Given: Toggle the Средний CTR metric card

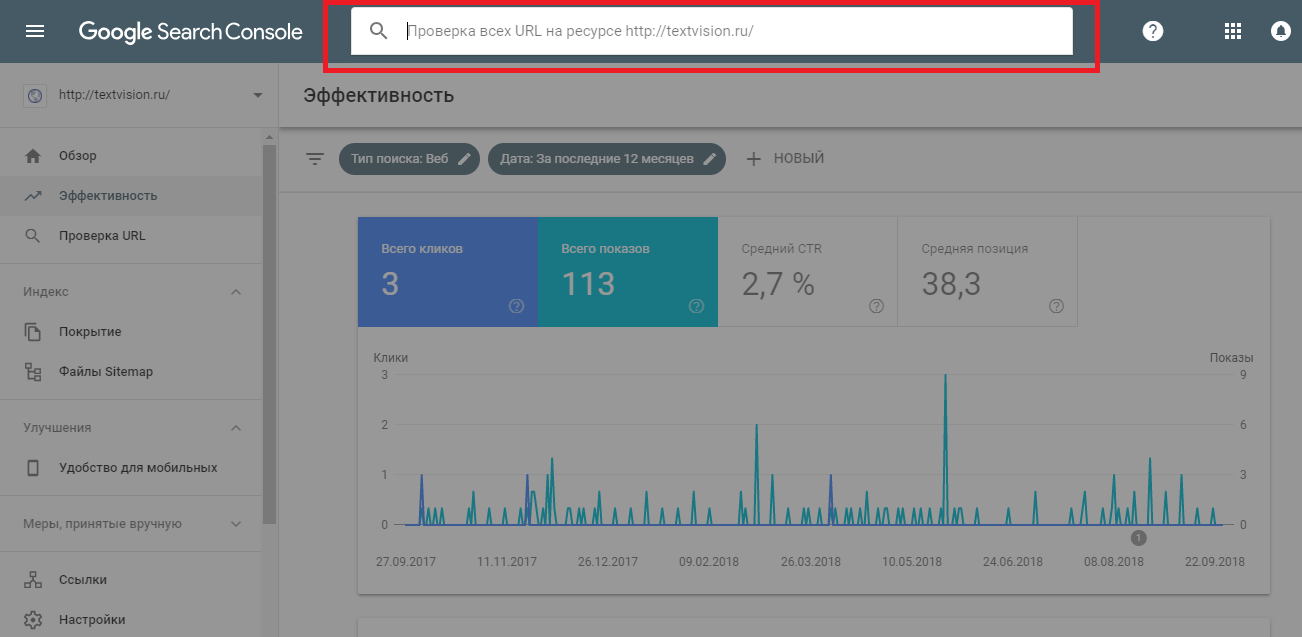Looking at the screenshot, I should click(x=807, y=271).
